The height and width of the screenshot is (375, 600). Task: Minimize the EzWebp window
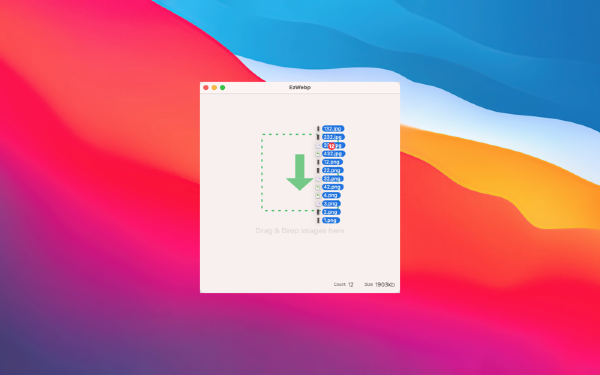(x=214, y=88)
